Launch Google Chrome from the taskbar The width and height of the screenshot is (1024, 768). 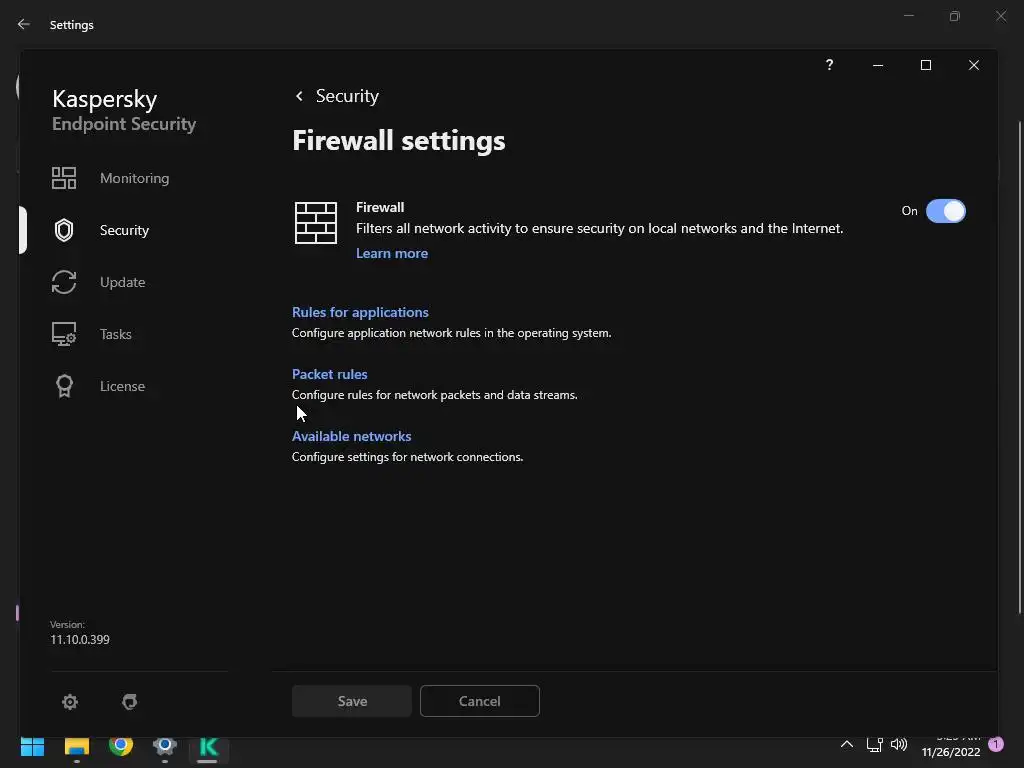click(x=121, y=745)
